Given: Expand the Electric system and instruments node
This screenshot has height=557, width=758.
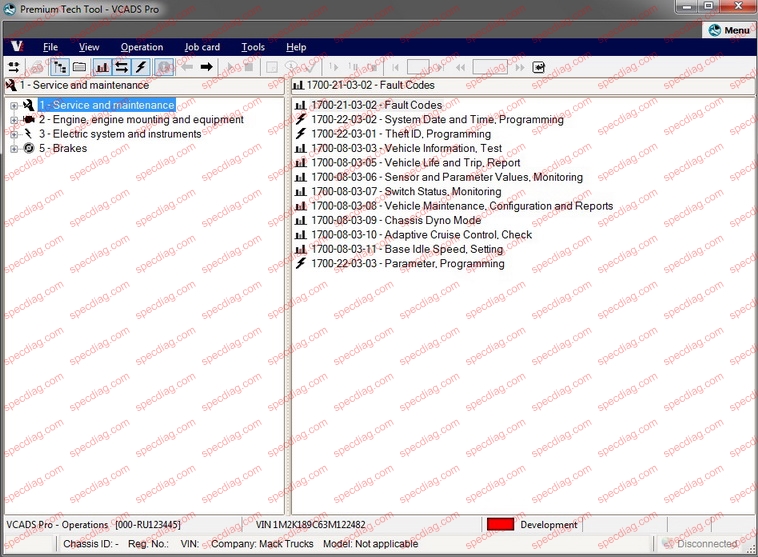Looking at the screenshot, I should [x=14, y=135].
